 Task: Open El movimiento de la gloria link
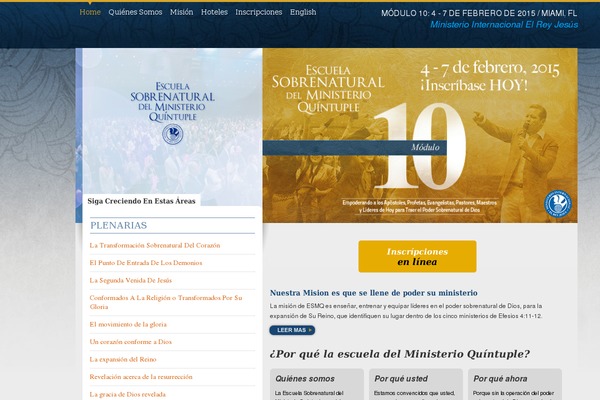(128, 325)
